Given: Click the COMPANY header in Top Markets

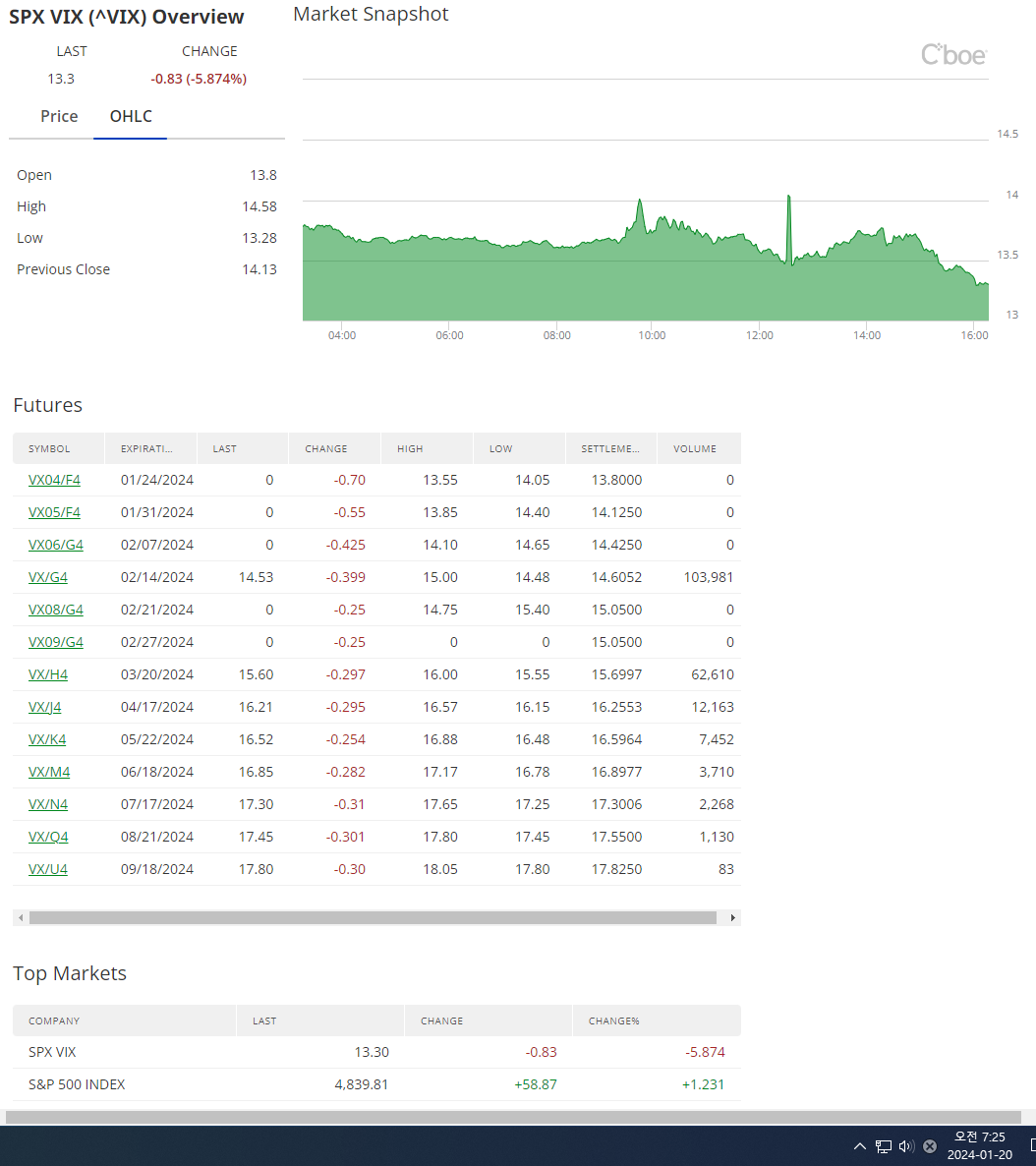Looking at the screenshot, I should (124, 1021).
